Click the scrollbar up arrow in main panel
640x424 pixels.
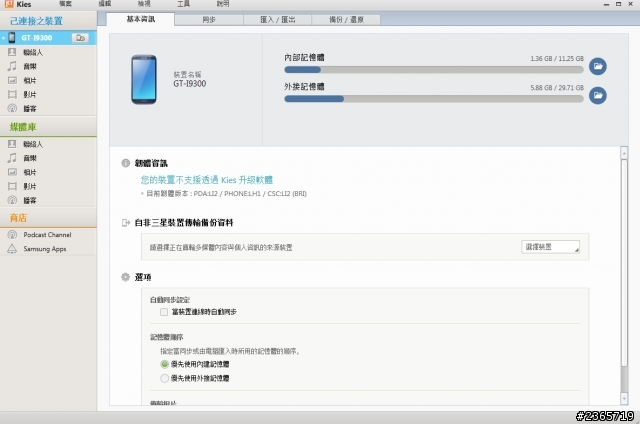click(x=624, y=153)
